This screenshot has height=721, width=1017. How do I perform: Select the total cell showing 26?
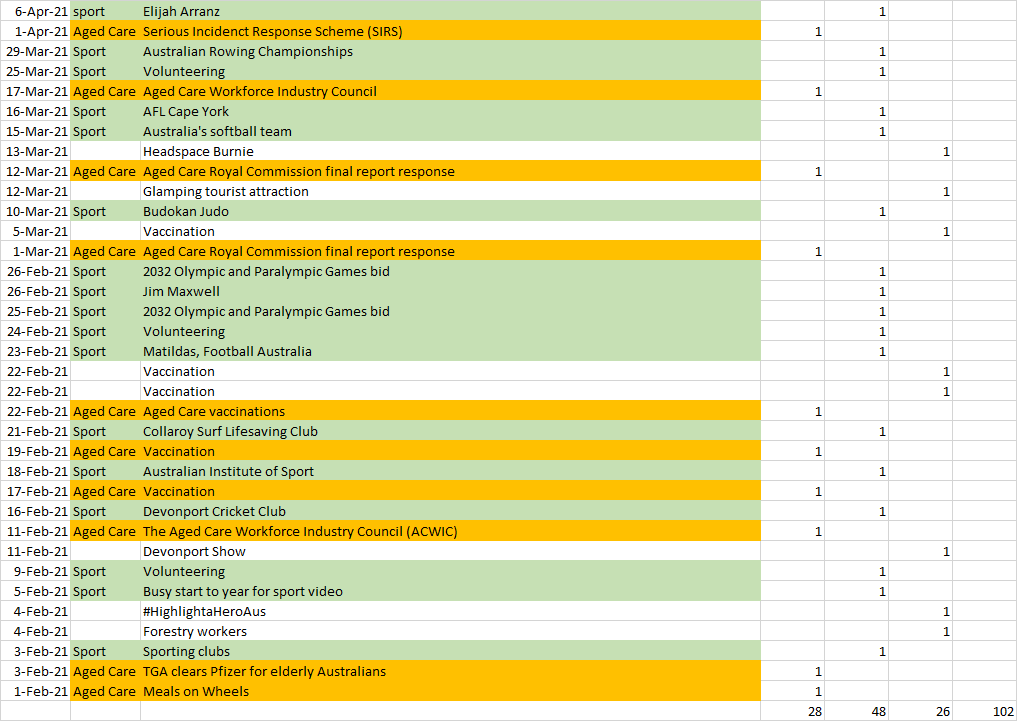921,711
